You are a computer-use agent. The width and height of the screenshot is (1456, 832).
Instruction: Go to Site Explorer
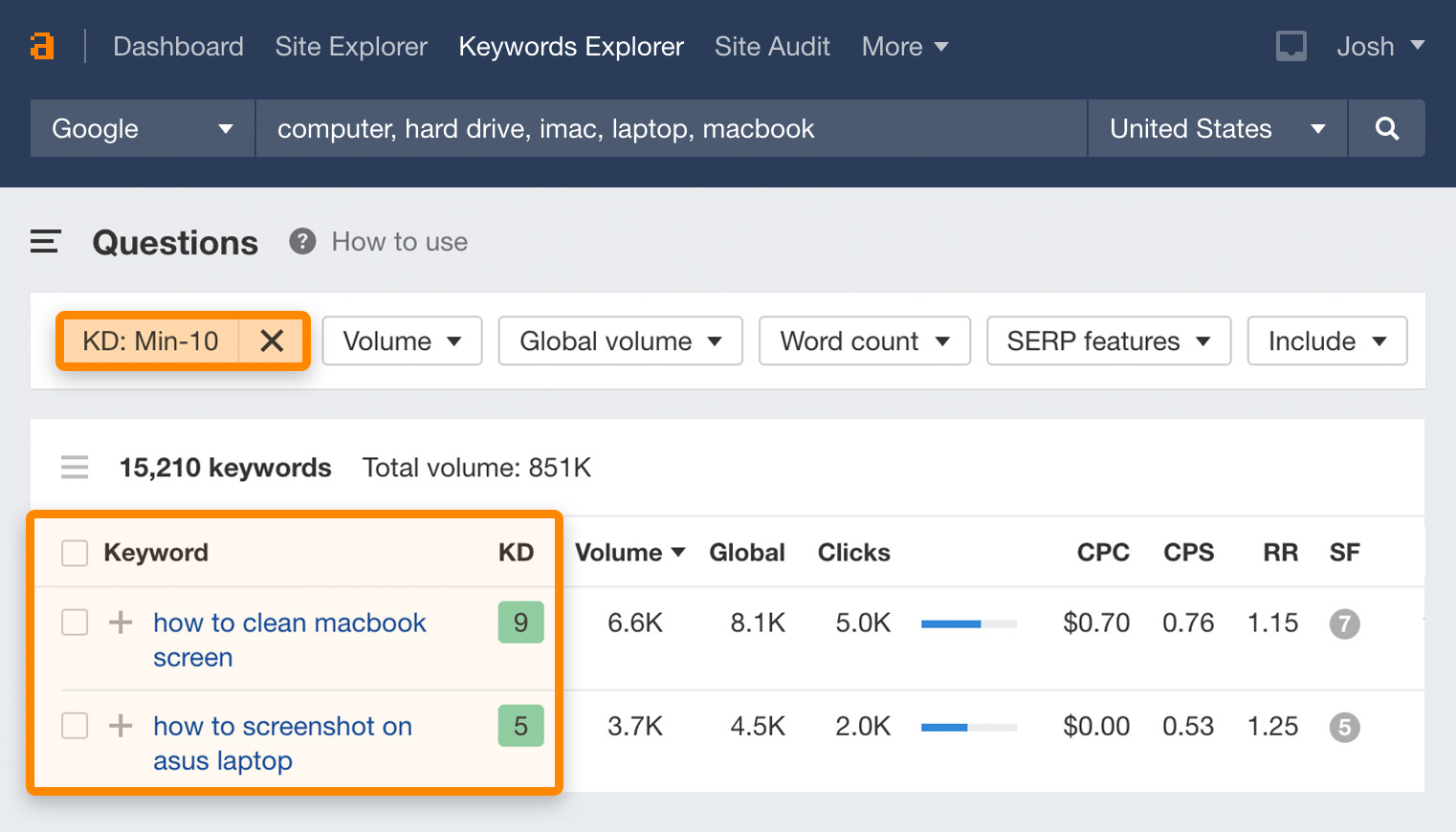[x=351, y=46]
